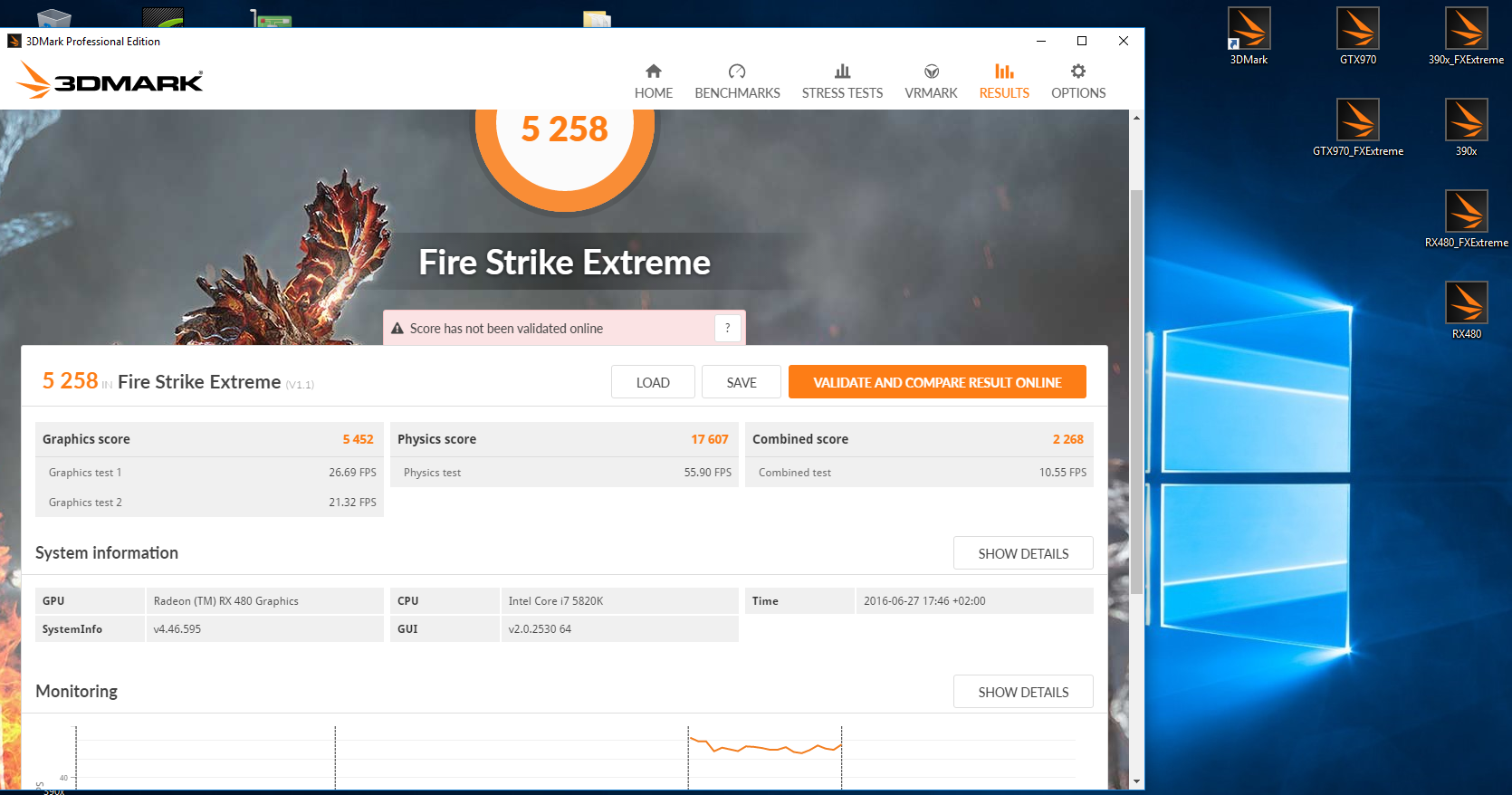This screenshot has width=1512, height=795.
Task: Select the Results tab
Action: 1004,81
